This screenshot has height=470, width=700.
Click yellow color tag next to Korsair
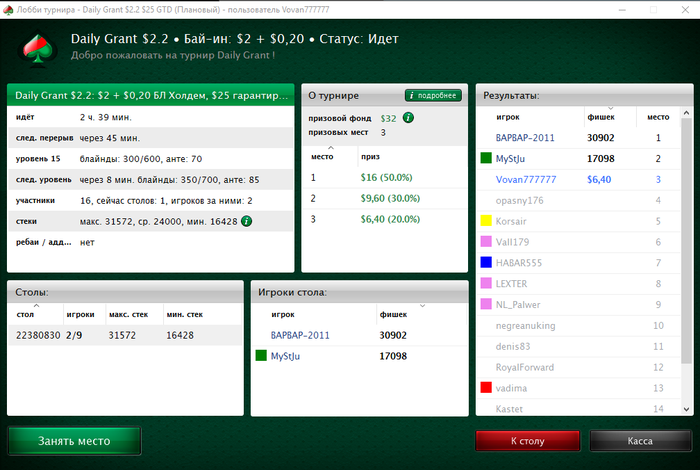(486, 220)
